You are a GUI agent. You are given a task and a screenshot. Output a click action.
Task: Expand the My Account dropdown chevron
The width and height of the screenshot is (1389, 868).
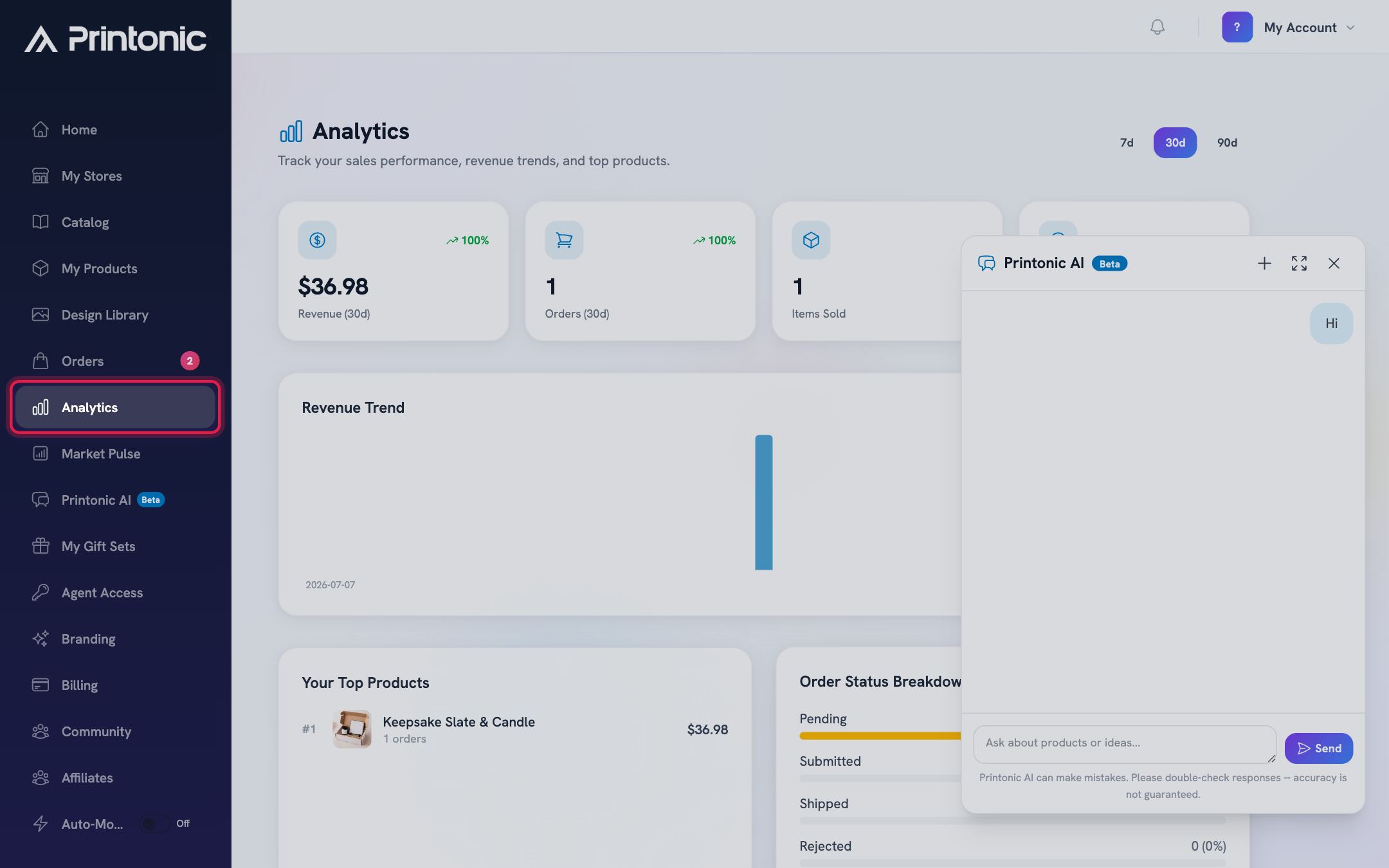(1350, 28)
